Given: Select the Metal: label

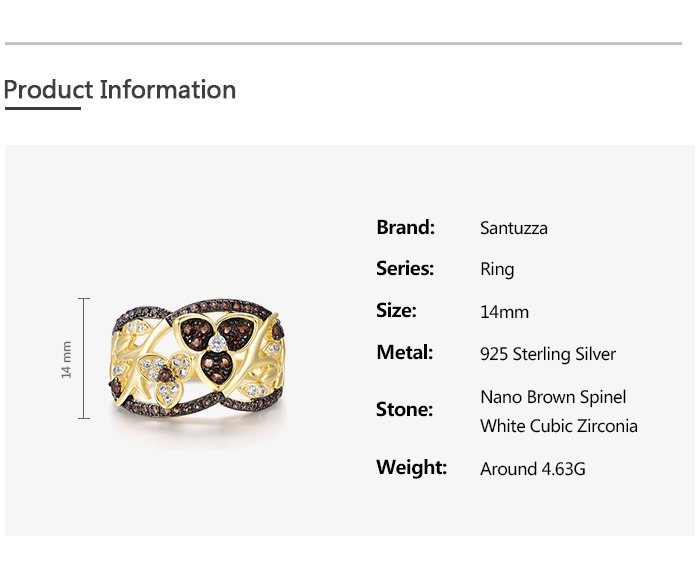Looking at the screenshot, I should pos(404,352).
